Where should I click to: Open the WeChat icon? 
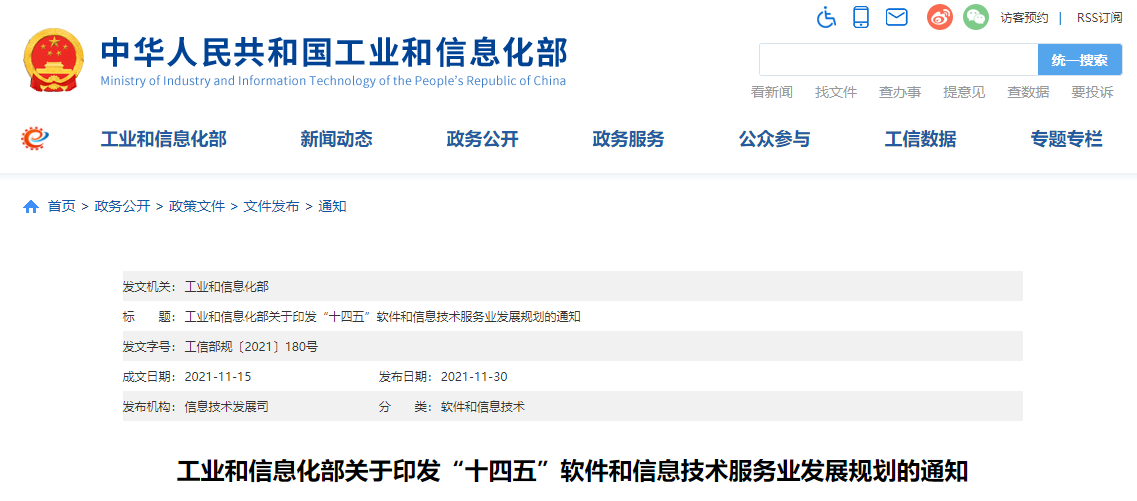[x=976, y=17]
